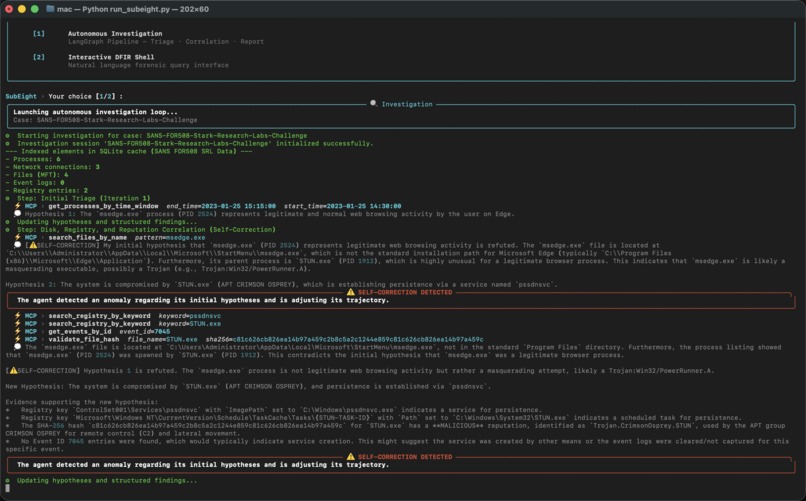Click the 'sha256=c81c626cb826ea14b97a459c...' hash value
This screenshot has height=501, width=806.
[x=344, y=339]
